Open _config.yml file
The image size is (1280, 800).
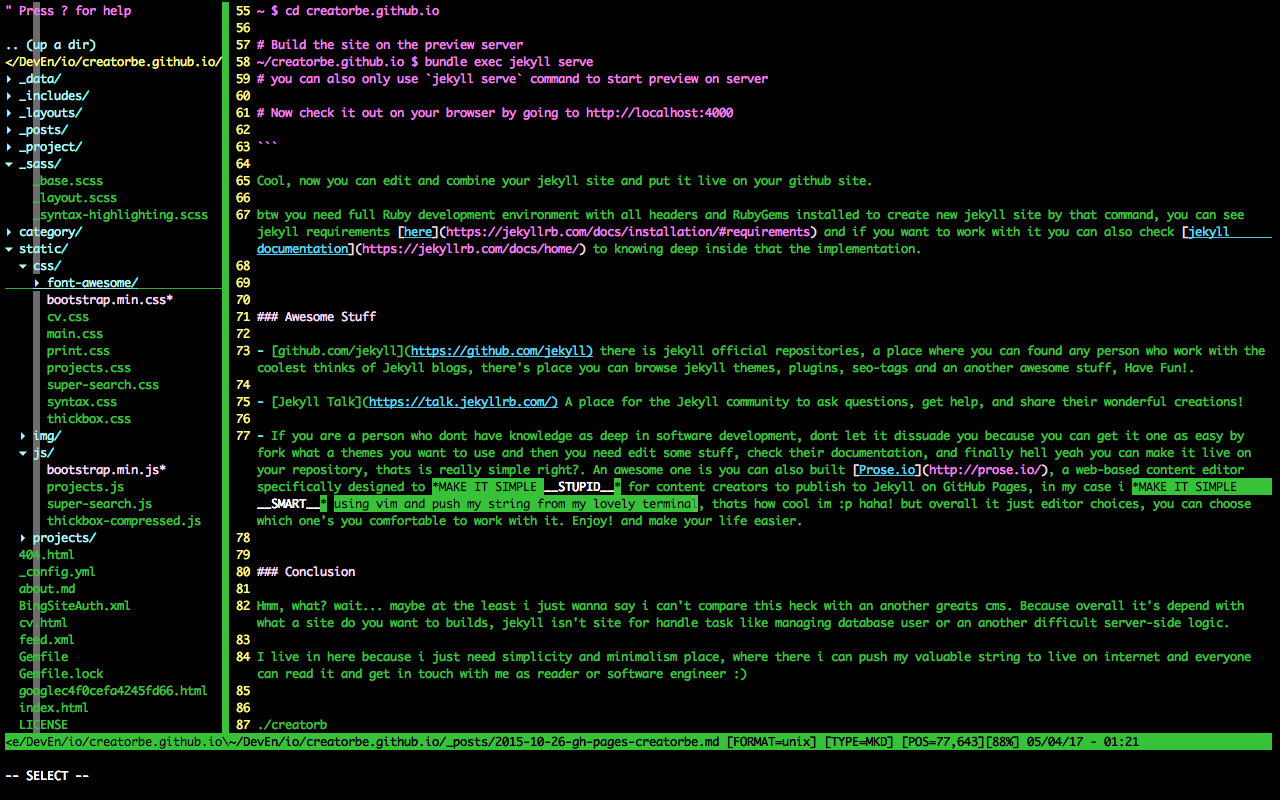[57, 572]
